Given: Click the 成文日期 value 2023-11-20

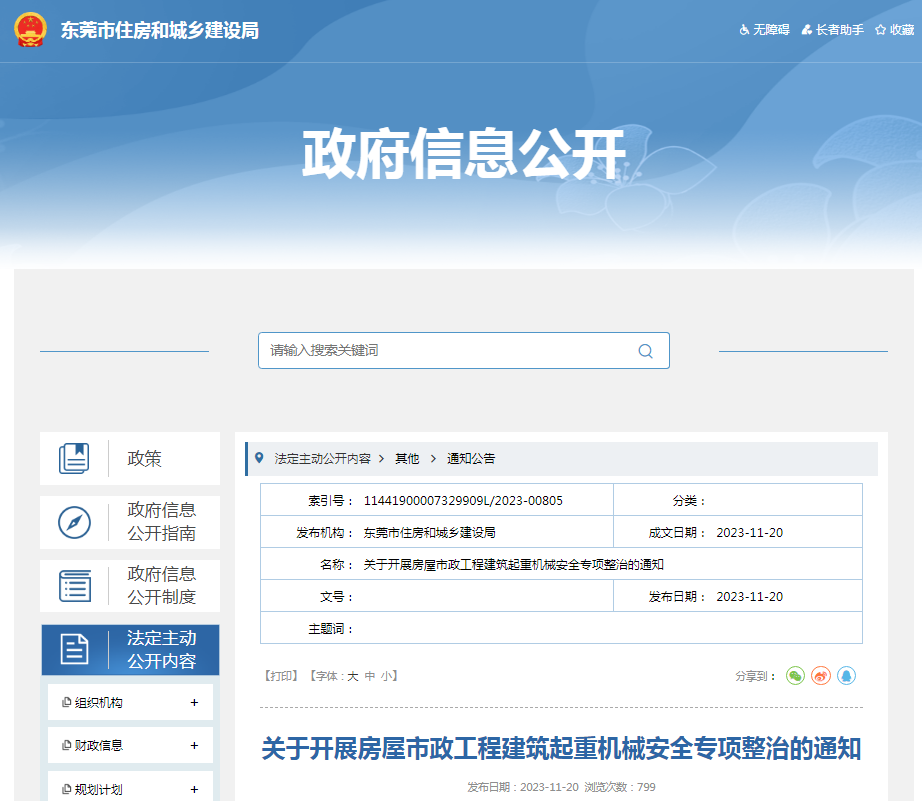Looking at the screenshot, I should click(750, 533).
